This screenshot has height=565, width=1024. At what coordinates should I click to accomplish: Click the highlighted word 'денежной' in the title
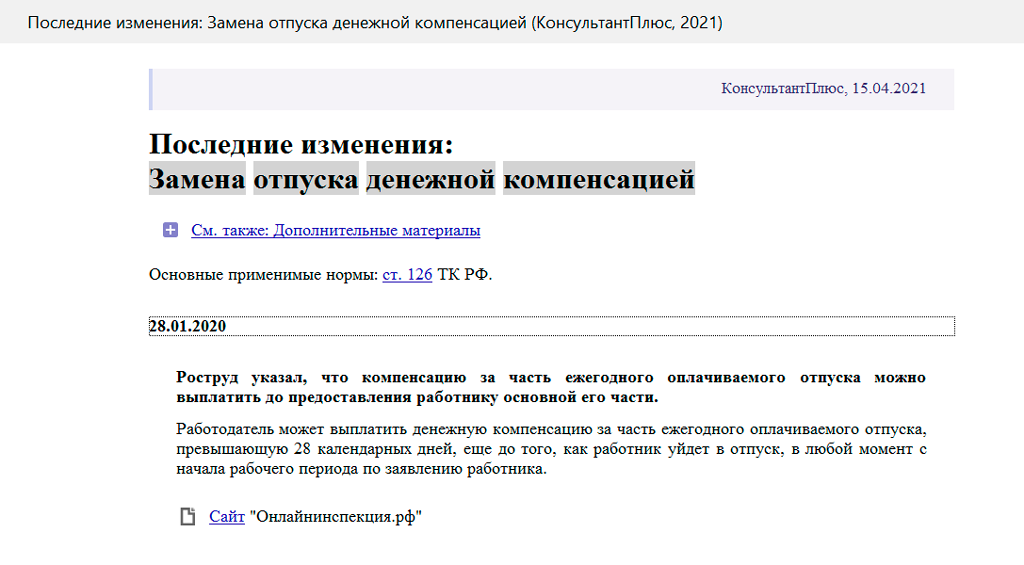431,178
